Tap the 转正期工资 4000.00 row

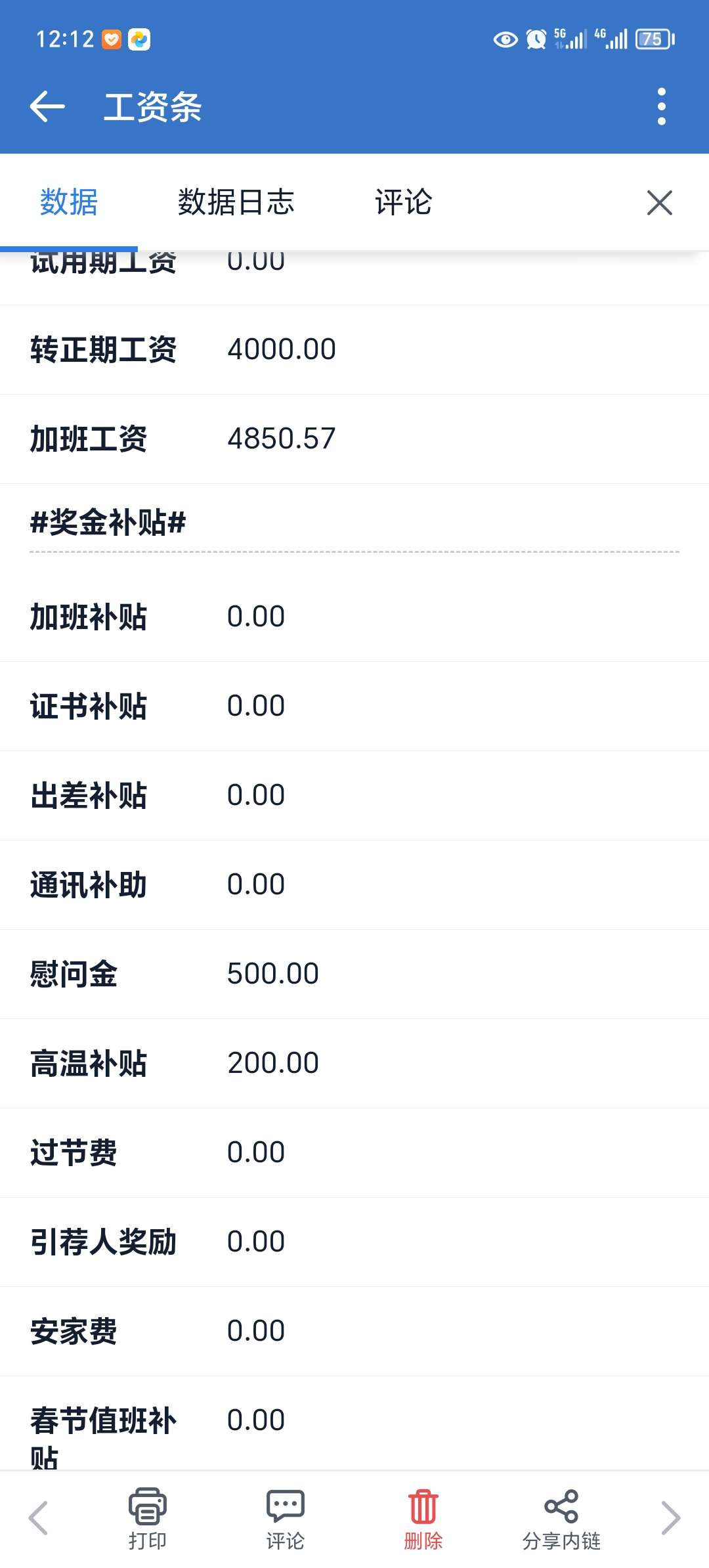pos(354,349)
